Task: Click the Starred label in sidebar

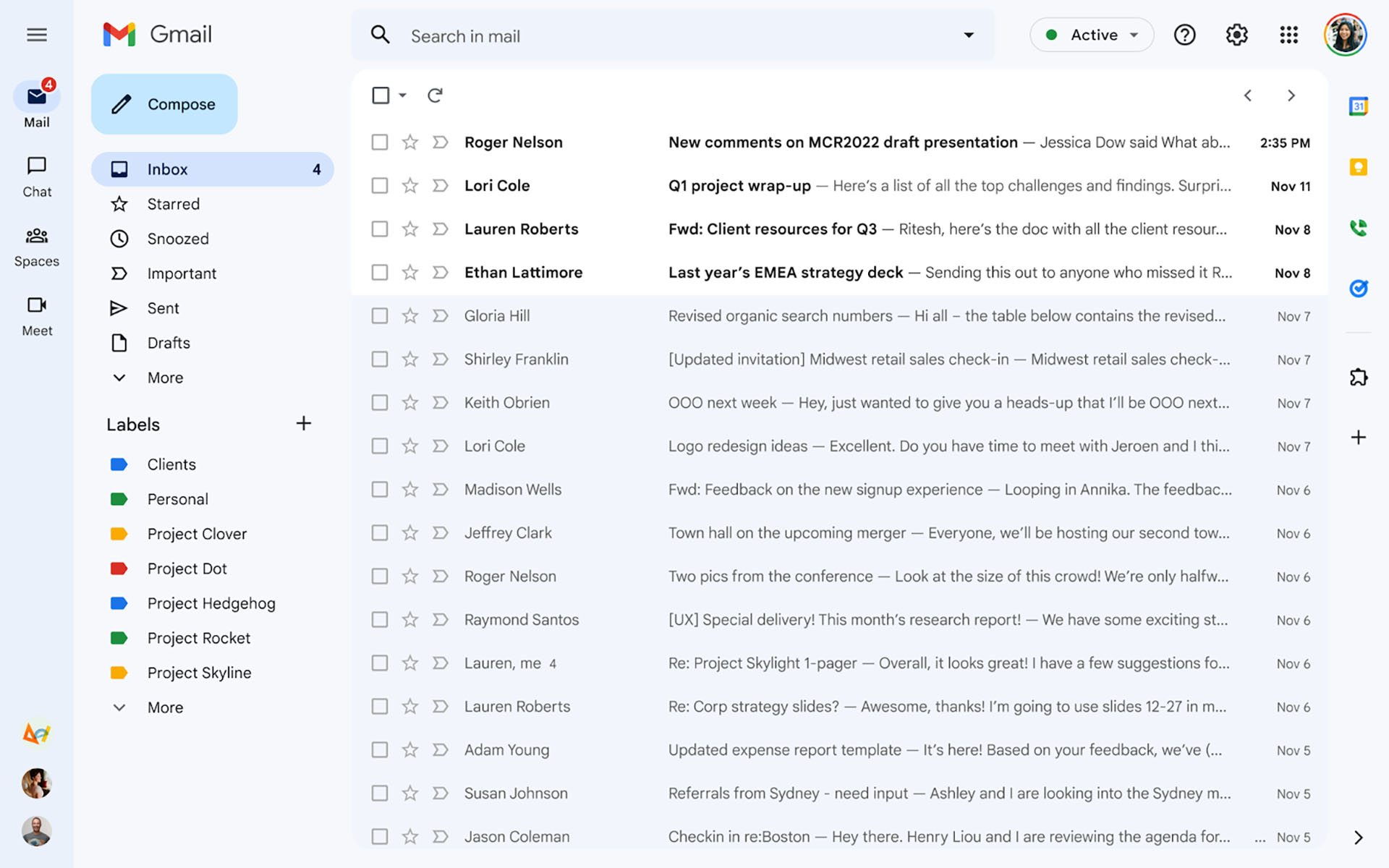Action: 173,204
